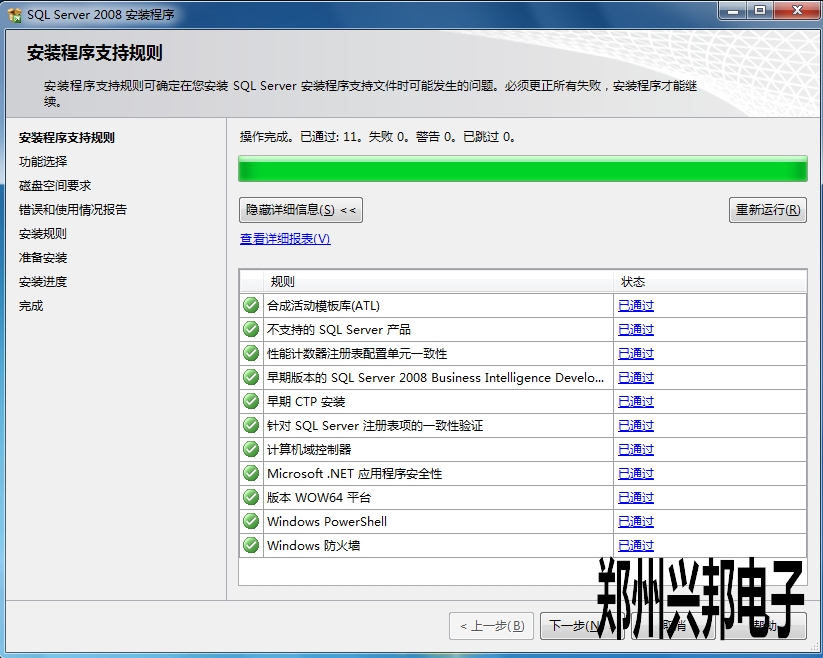Click the SQL Server installer title bar icon
This screenshot has height=658, width=823.
point(15,14)
